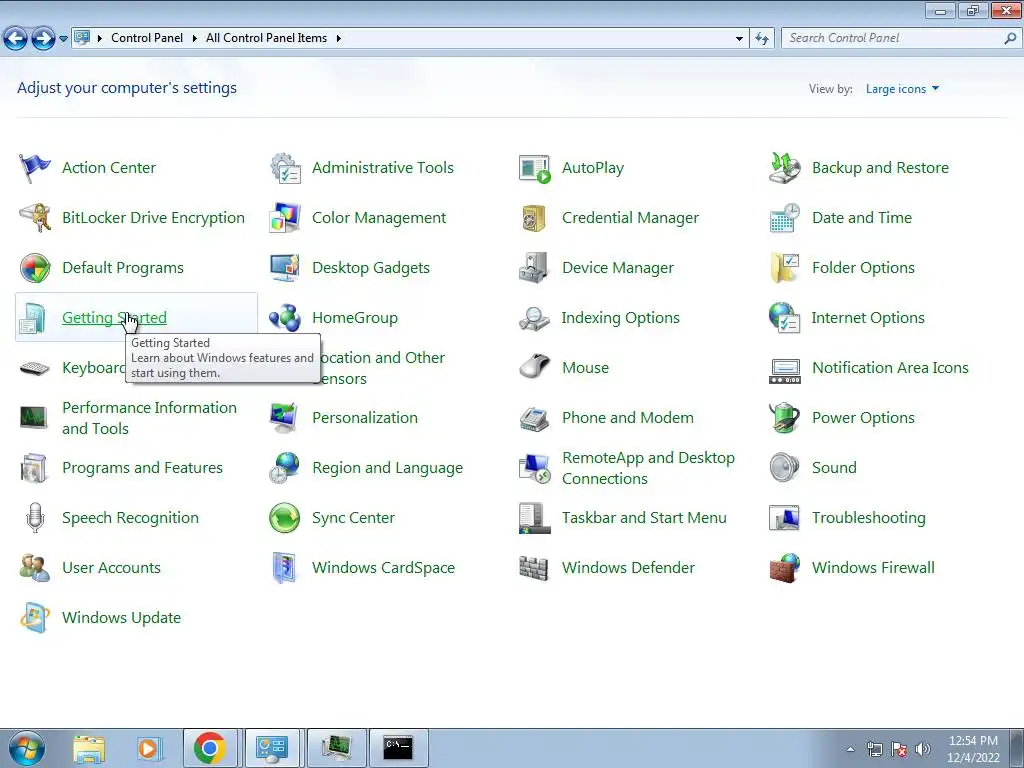Open the Mouse icon
The width and height of the screenshot is (1024, 768).
[x=535, y=368]
